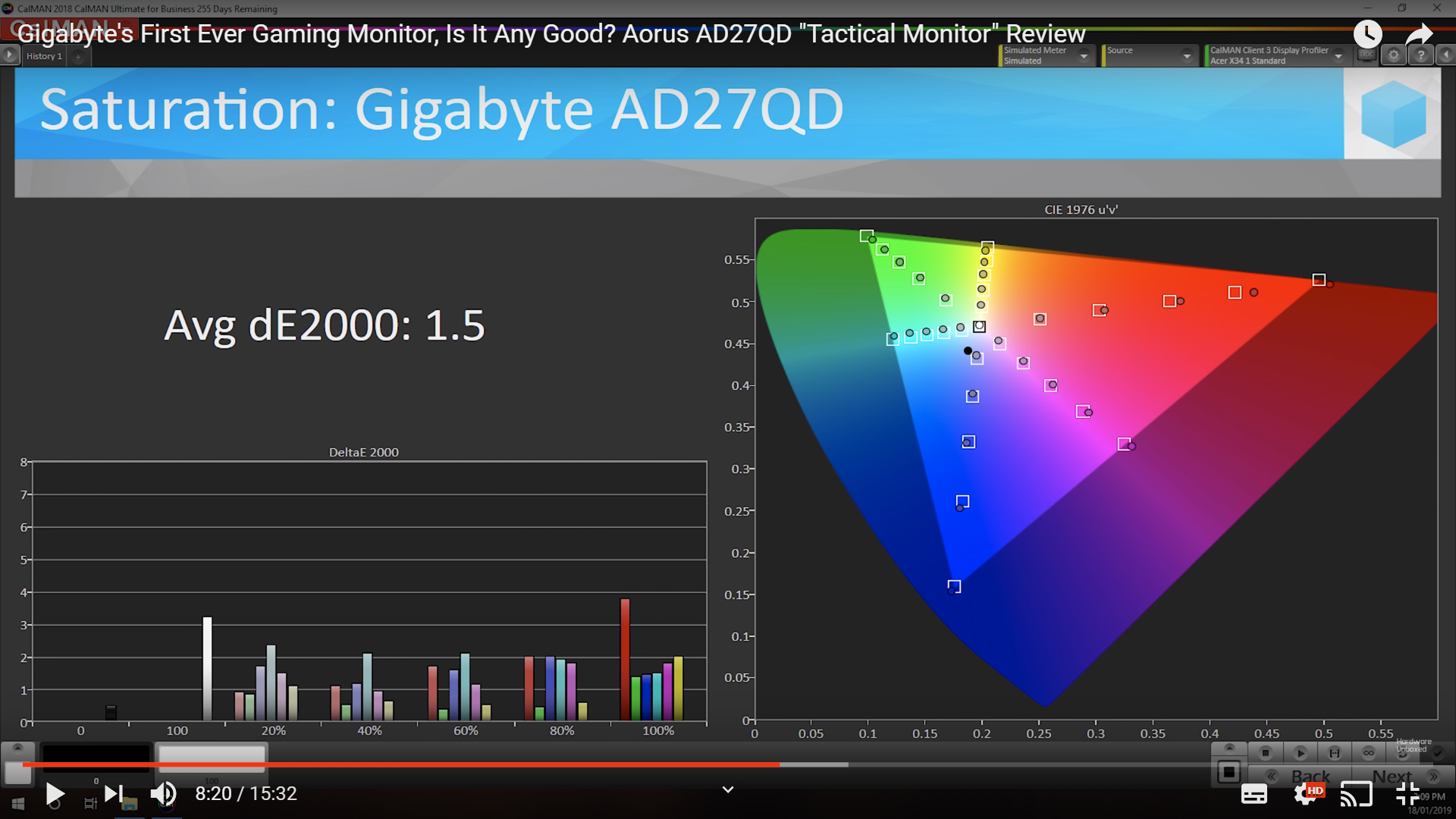Click the gray swatch under the left up-arrow
The image size is (1456, 819).
pos(17,771)
